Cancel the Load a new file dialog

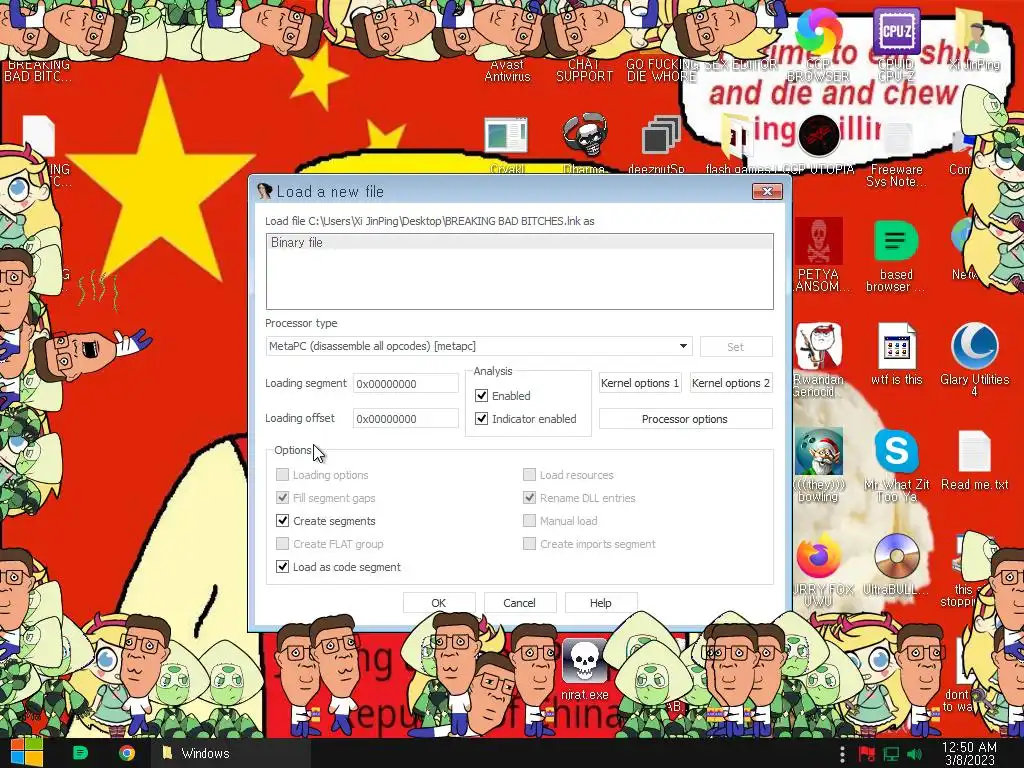pyautogui.click(x=520, y=603)
